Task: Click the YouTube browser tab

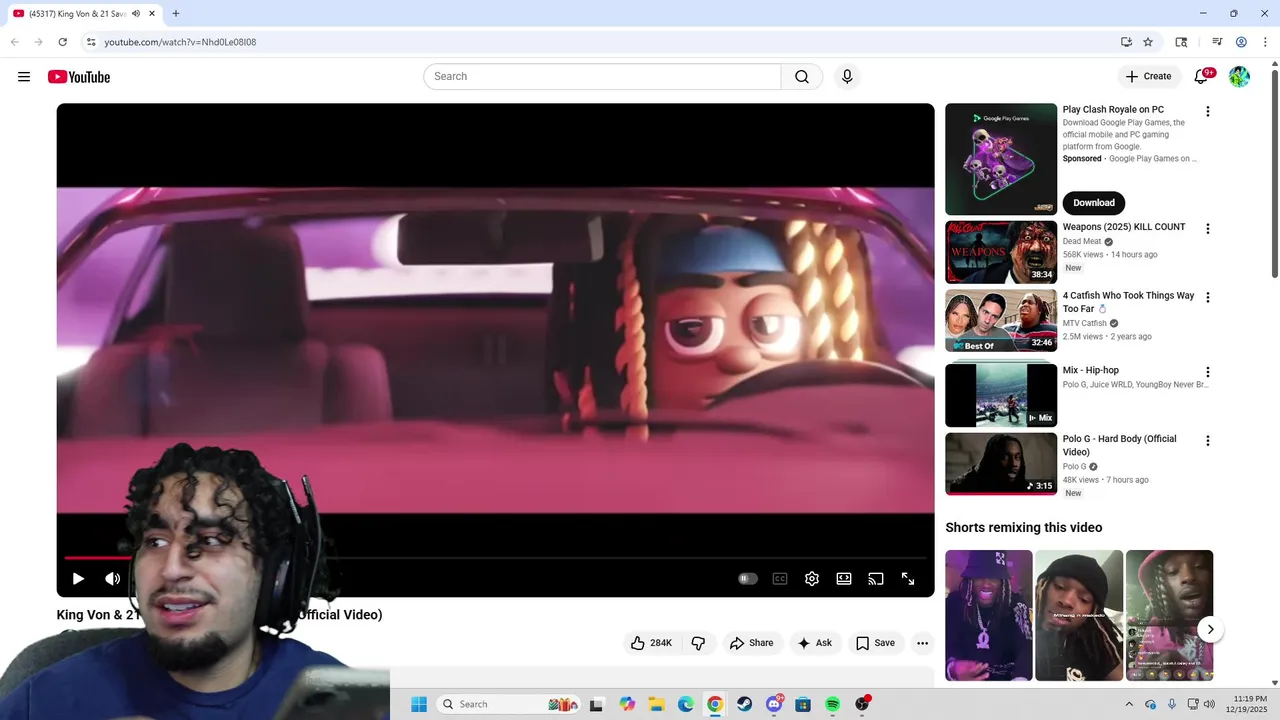Action: (85, 14)
